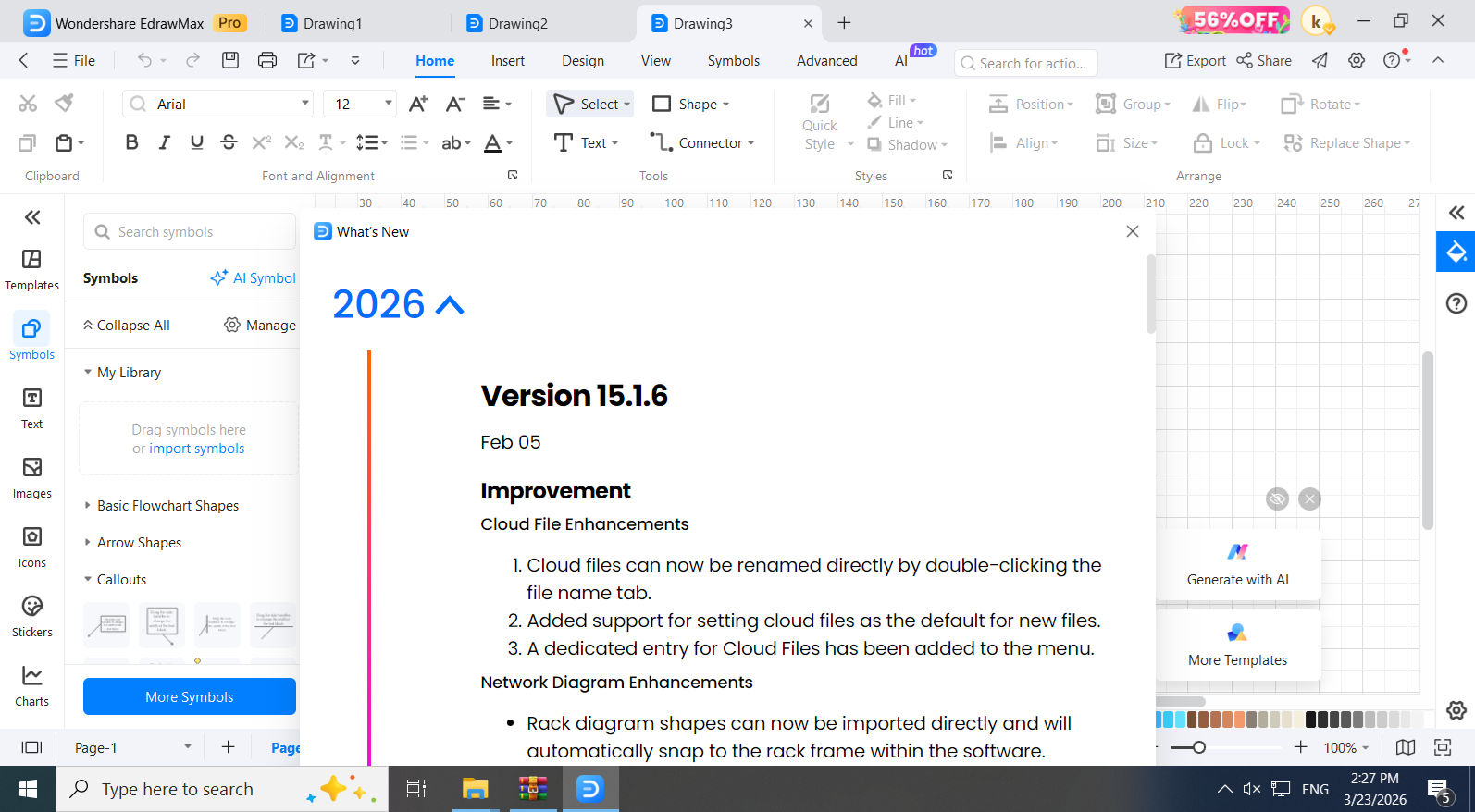
Task: Click the Save icon in quick toolbar
Action: (x=230, y=61)
